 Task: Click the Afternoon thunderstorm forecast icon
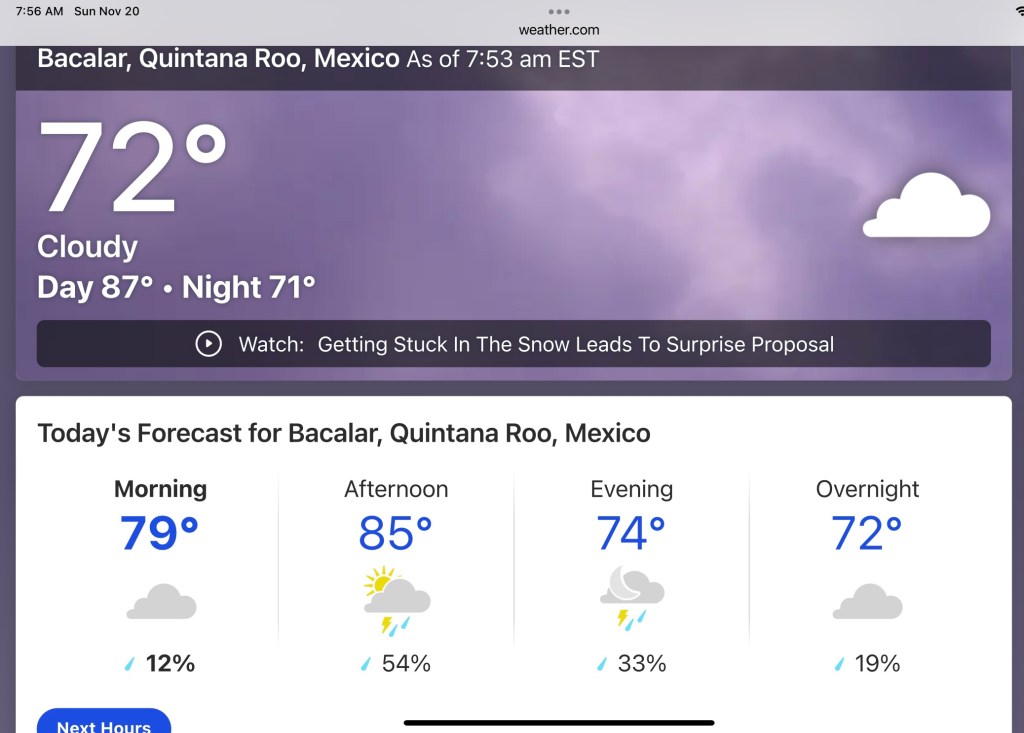pyautogui.click(x=396, y=601)
